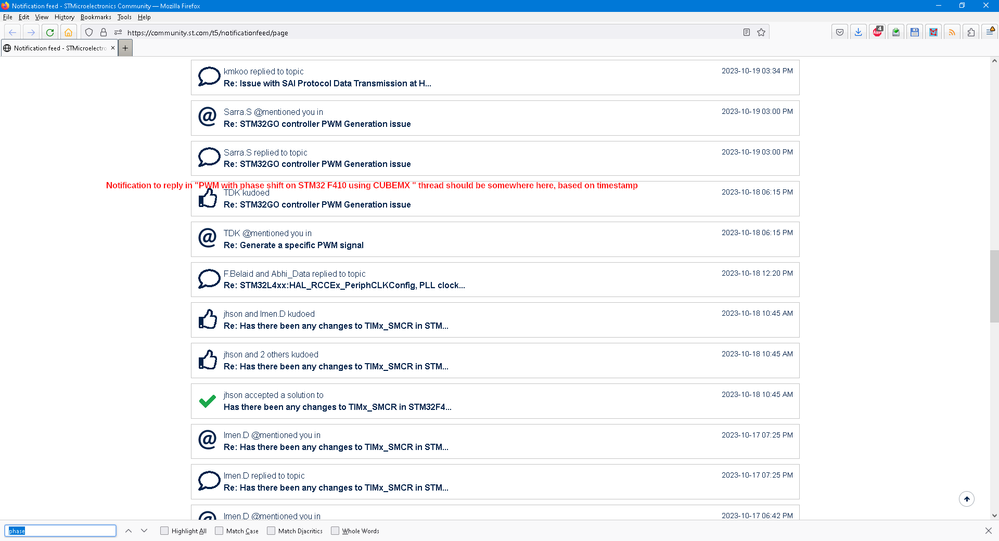Show site security padlock information
Image resolution: width=999 pixels, height=541 pixels.
pos(103,32)
